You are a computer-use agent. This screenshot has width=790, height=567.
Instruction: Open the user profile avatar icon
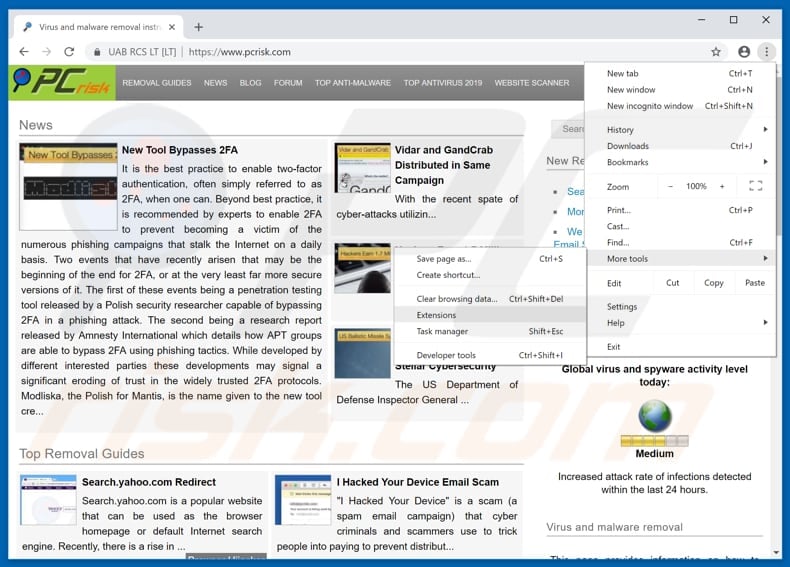744,52
